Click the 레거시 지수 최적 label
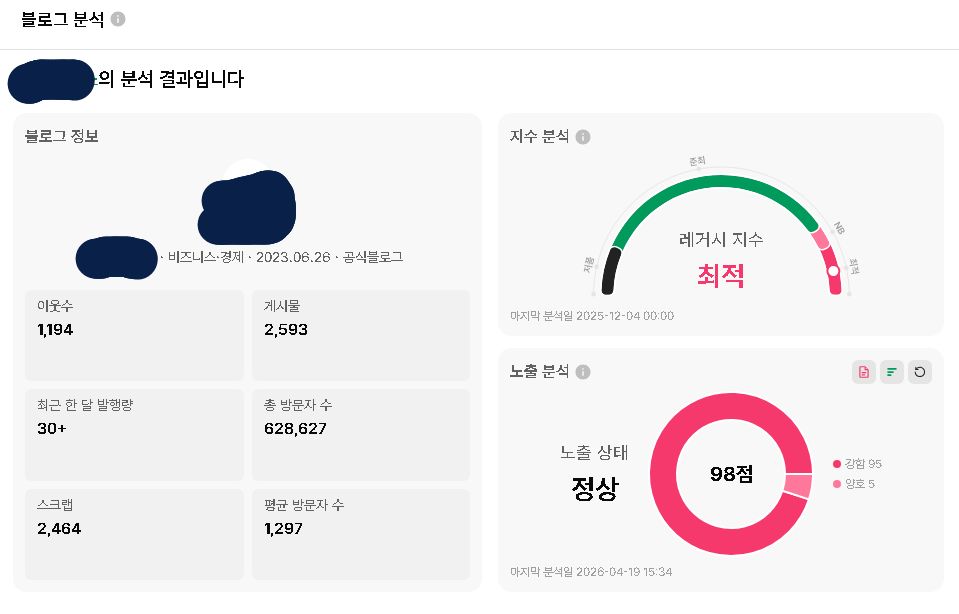This screenshot has width=959, height=614. tap(721, 274)
